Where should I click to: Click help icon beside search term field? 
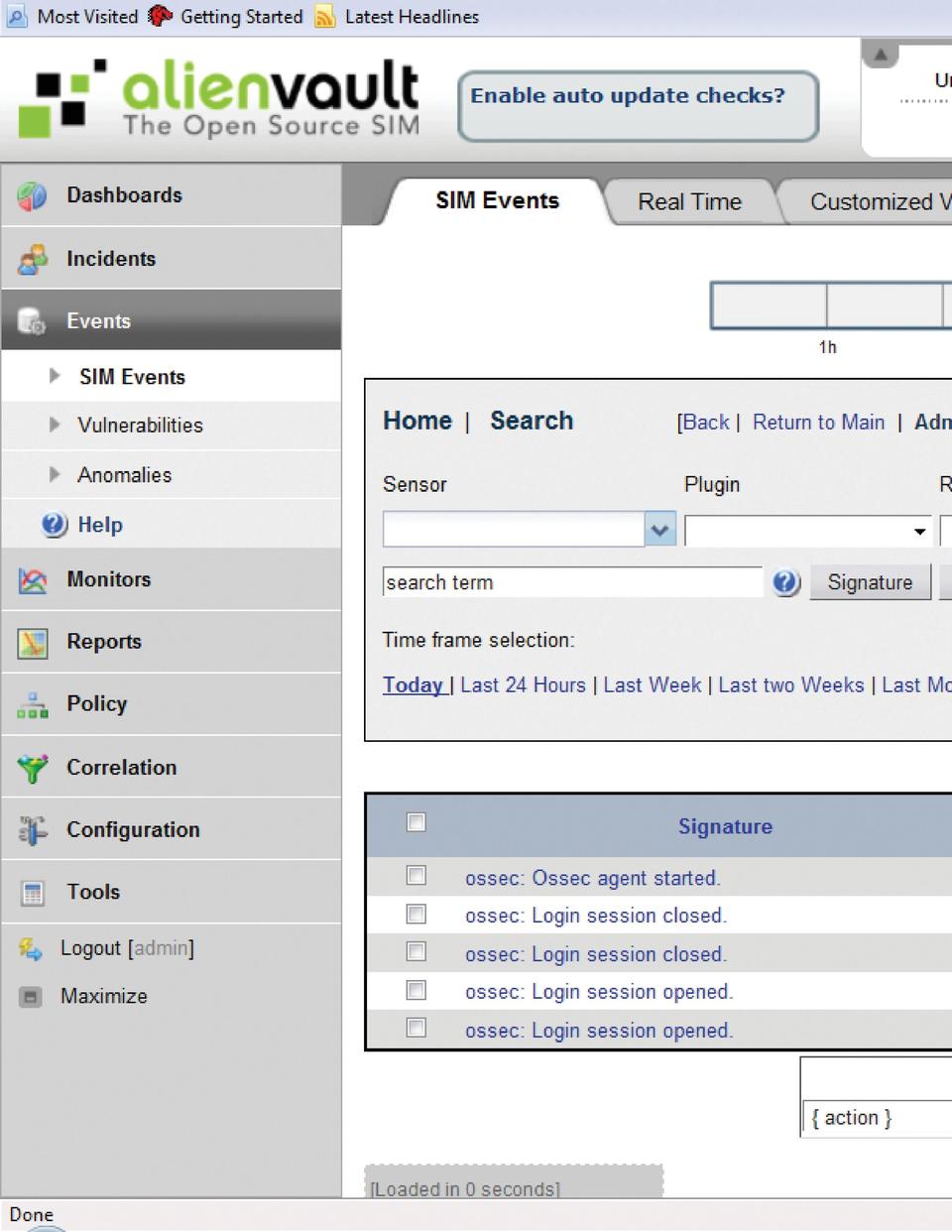tap(786, 582)
